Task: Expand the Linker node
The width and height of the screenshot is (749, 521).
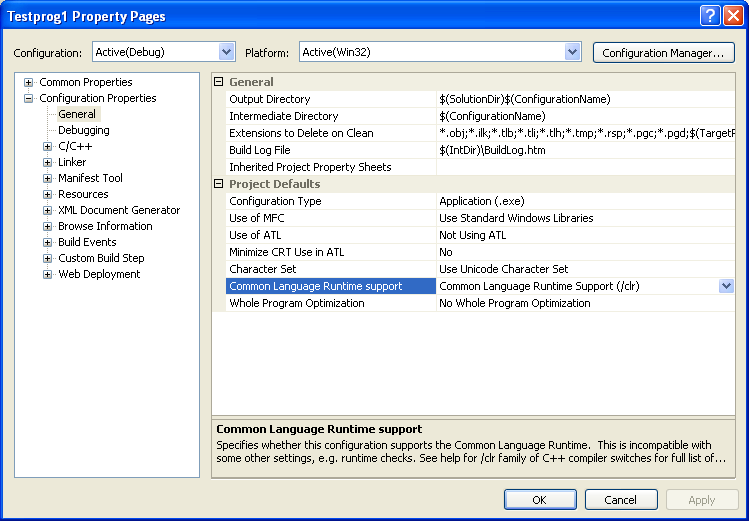Action: pyautogui.click(x=47, y=162)
